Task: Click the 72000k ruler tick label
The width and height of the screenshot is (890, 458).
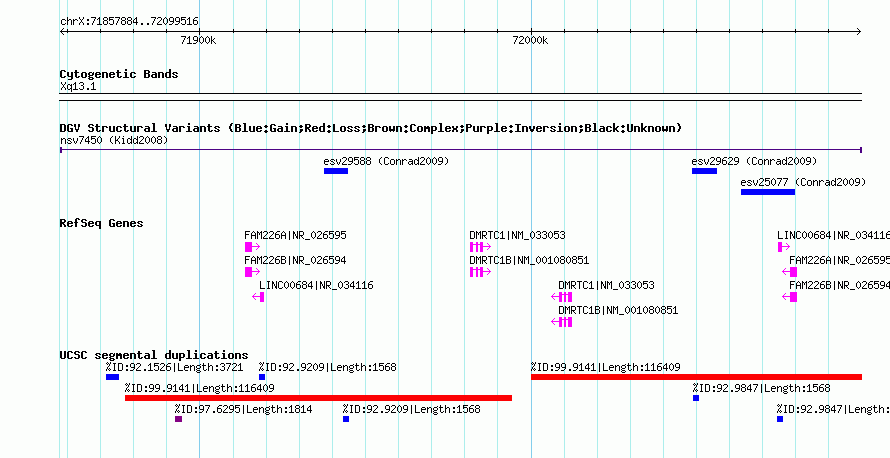Action: (x=530, y=40)
